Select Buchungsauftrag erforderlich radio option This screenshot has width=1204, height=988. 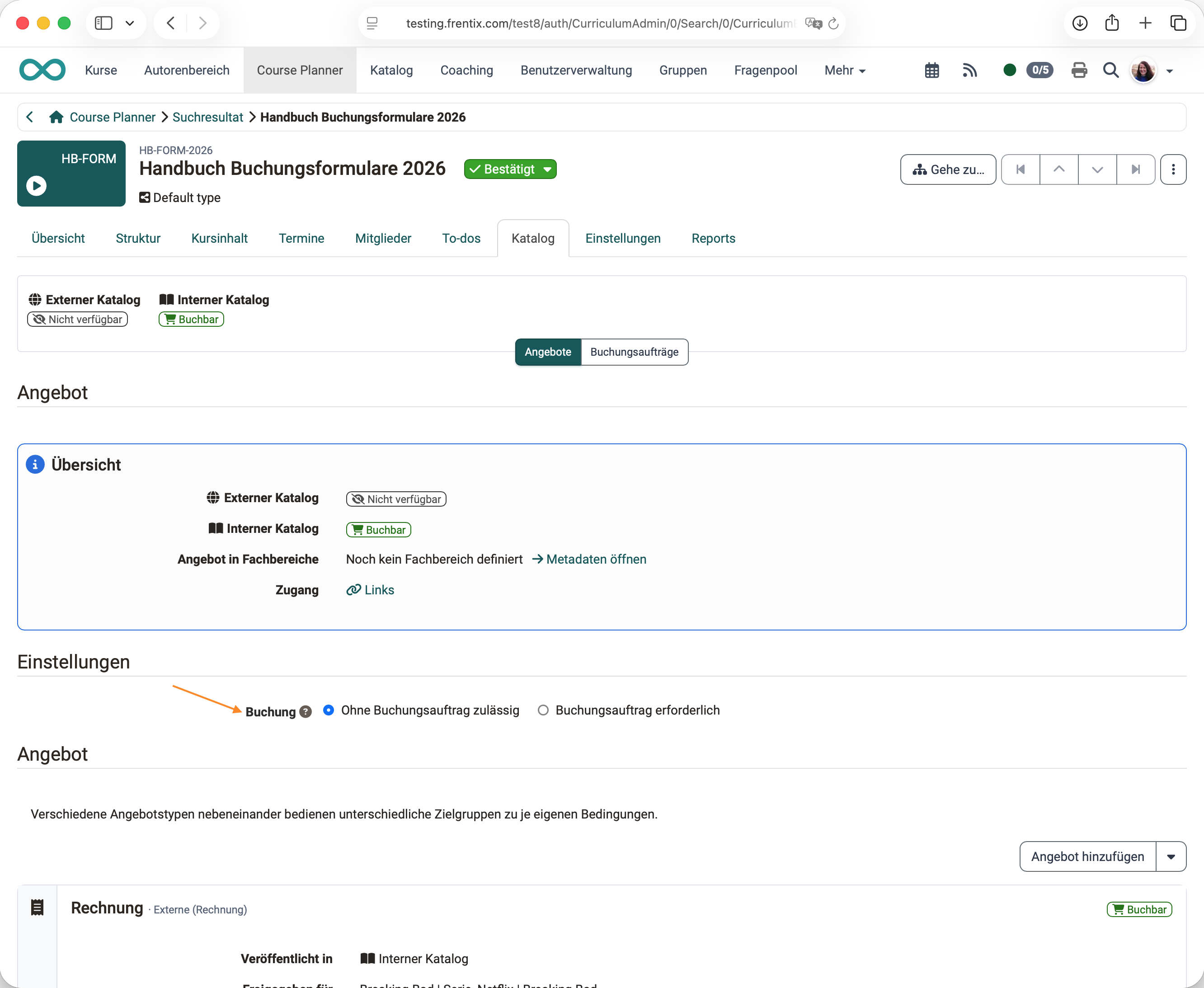[543, 710]
